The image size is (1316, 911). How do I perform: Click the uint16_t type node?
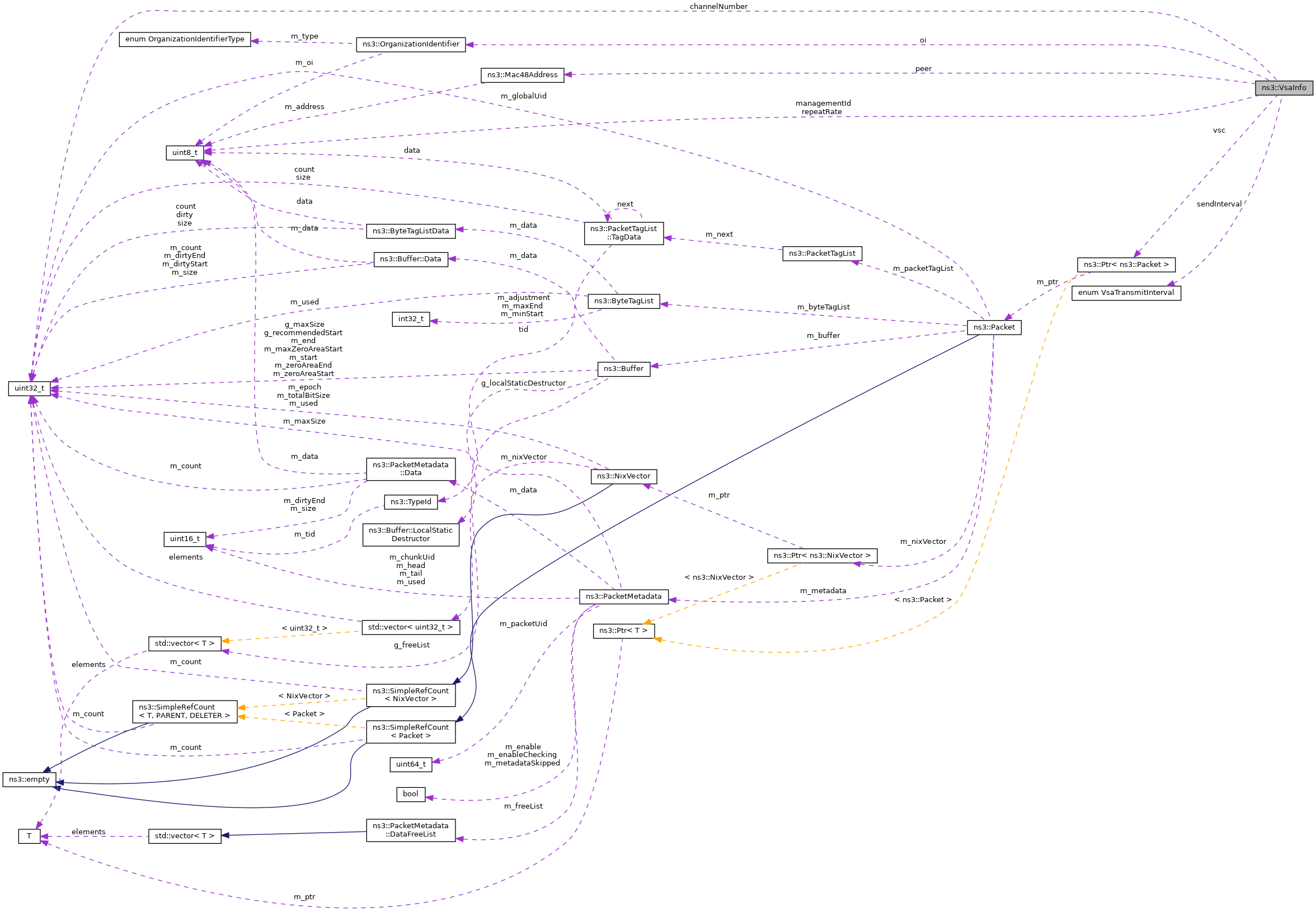tap(185, 539)
